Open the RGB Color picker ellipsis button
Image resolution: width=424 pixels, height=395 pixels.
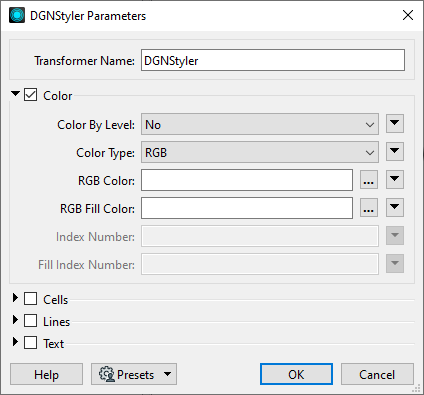369,180
